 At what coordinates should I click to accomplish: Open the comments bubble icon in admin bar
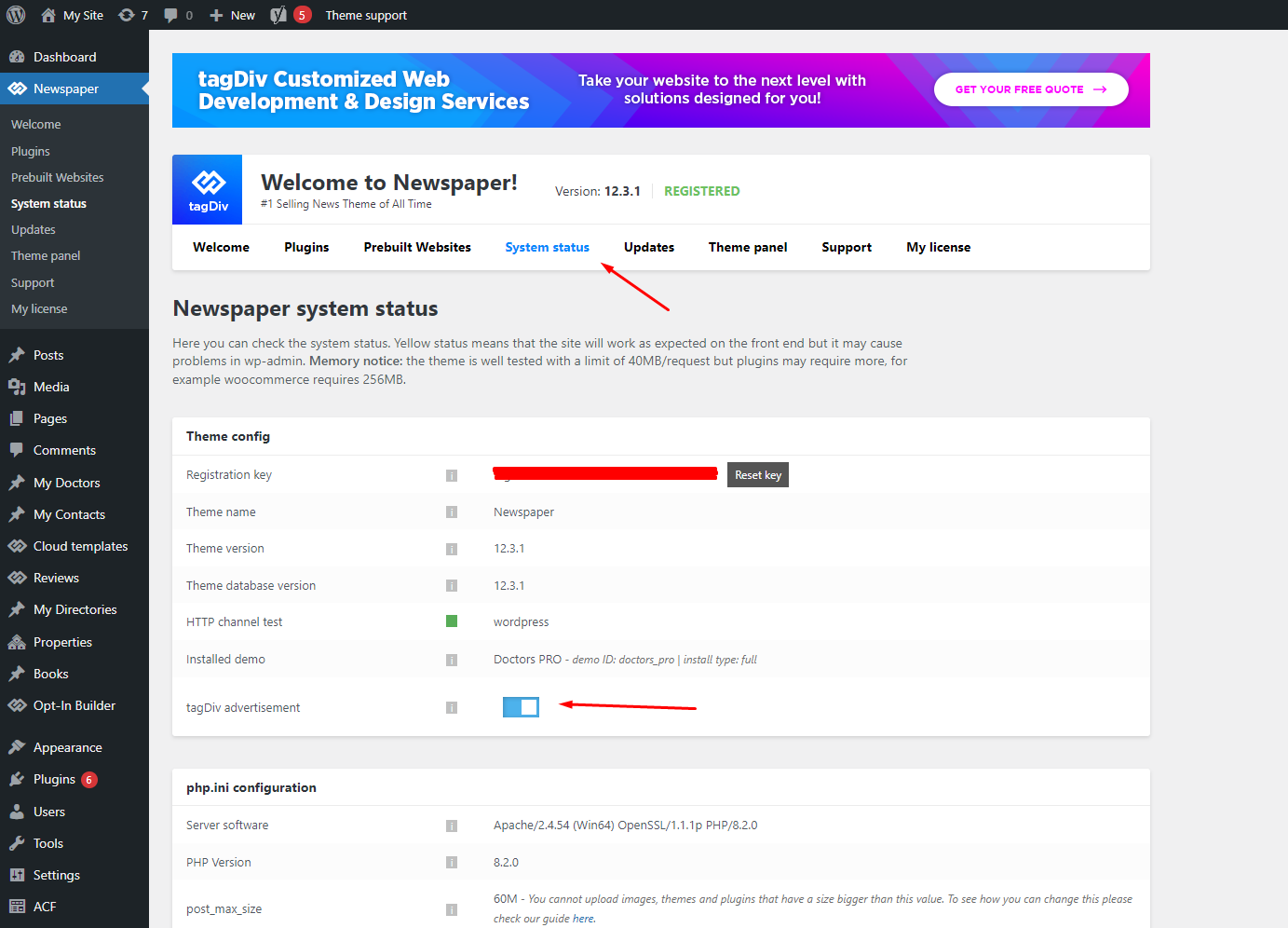click(170, 15)
